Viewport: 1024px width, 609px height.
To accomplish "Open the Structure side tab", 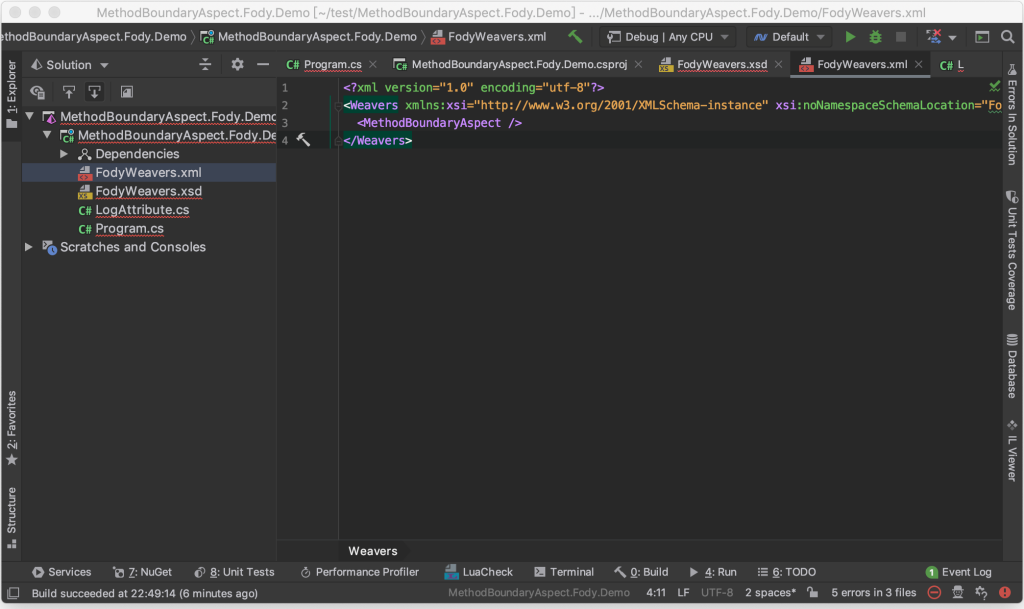I will pyautogui.click(x=11, y=518).
